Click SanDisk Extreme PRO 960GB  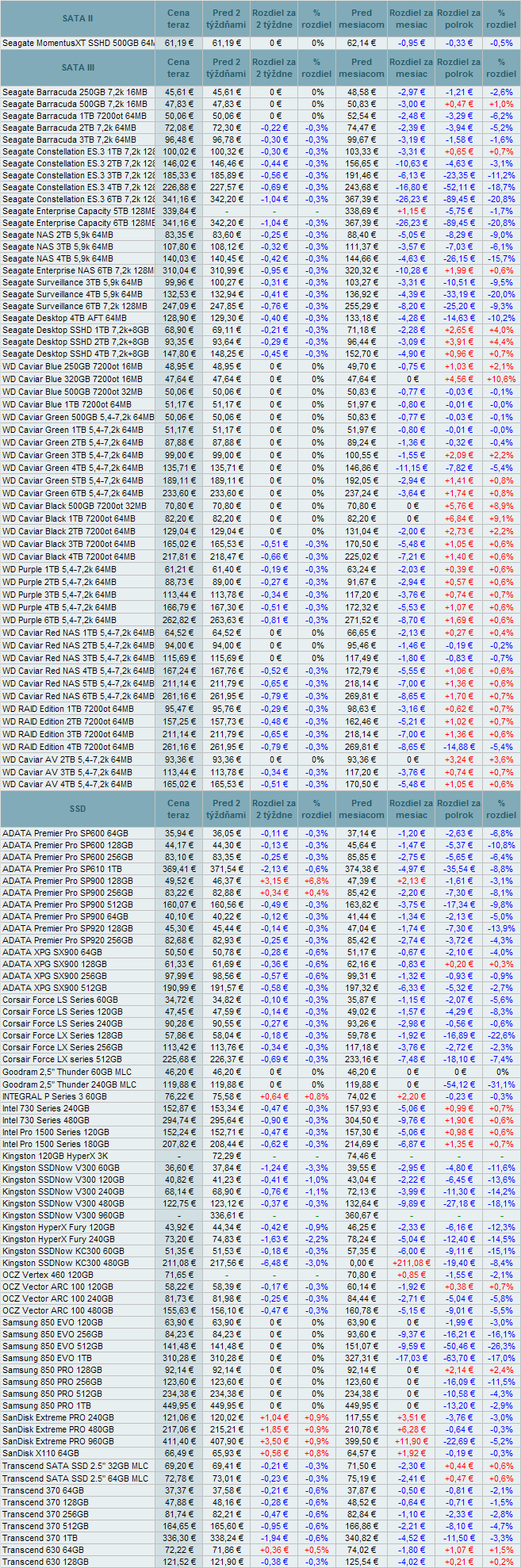tap(58, 1441)
